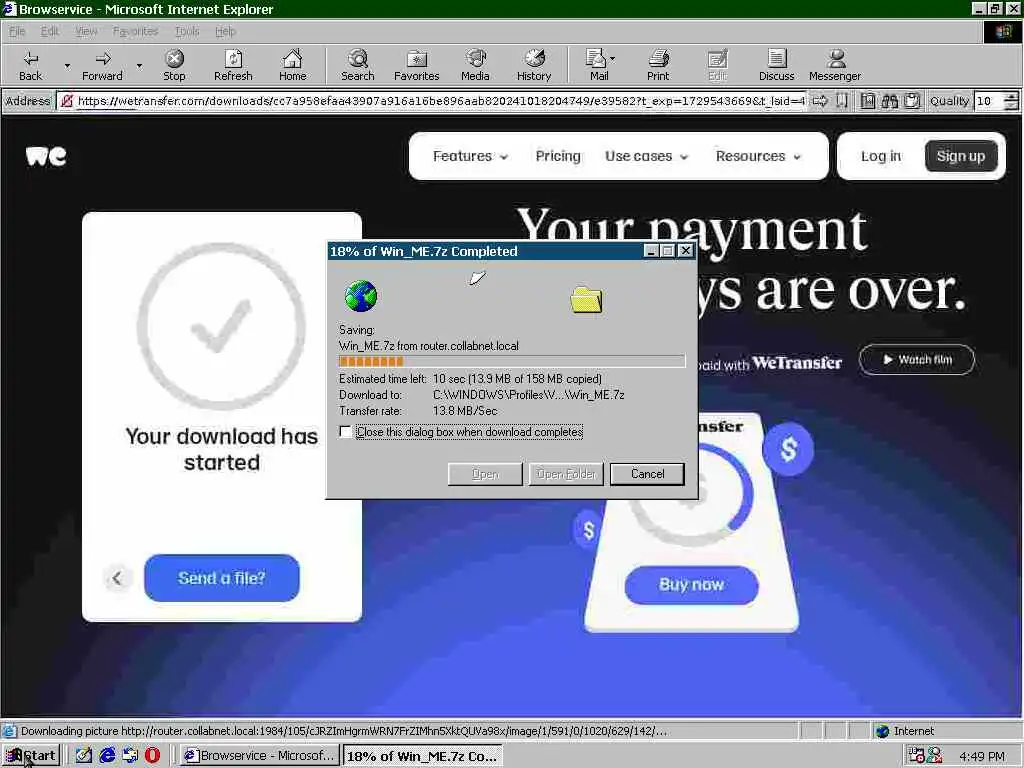The height and width of the screenshot is (768, 1024).
Task: Click the Quality value spinner arrows
Action: coord(1011,101)
